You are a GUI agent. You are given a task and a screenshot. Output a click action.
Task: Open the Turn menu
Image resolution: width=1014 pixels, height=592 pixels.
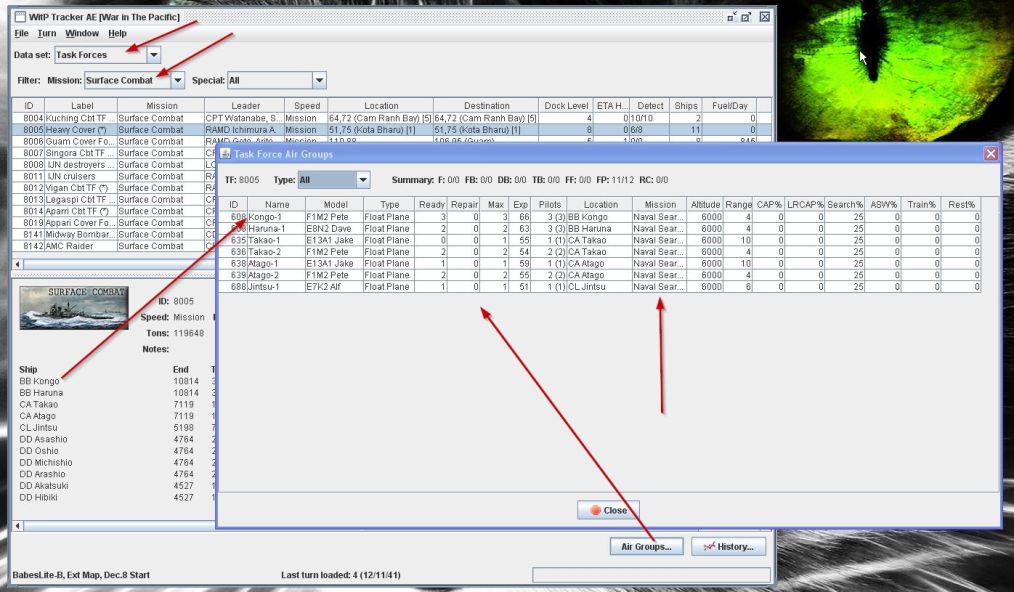(47, 33)
